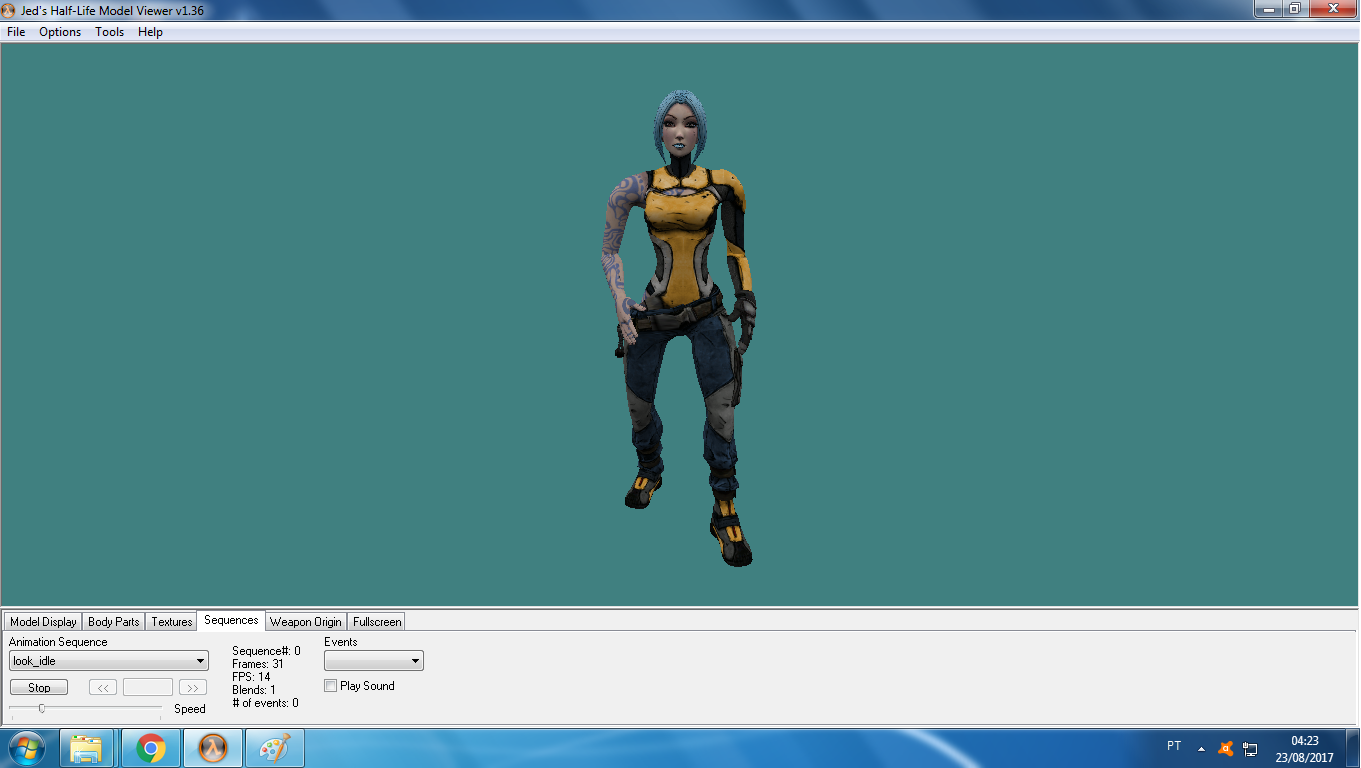Click the 'Frames: 31' text
The image size is (1361, 768).
pyautogui.click(x=258, y=664)
